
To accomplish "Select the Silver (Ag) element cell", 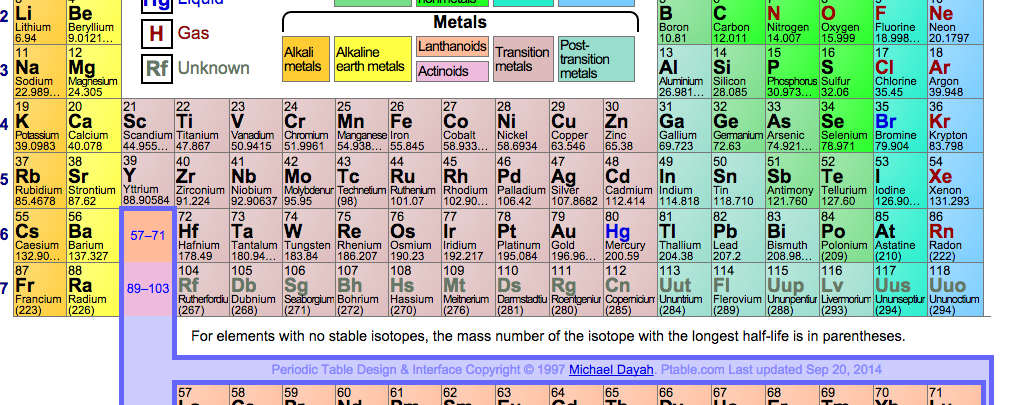I will click(577, 181).
